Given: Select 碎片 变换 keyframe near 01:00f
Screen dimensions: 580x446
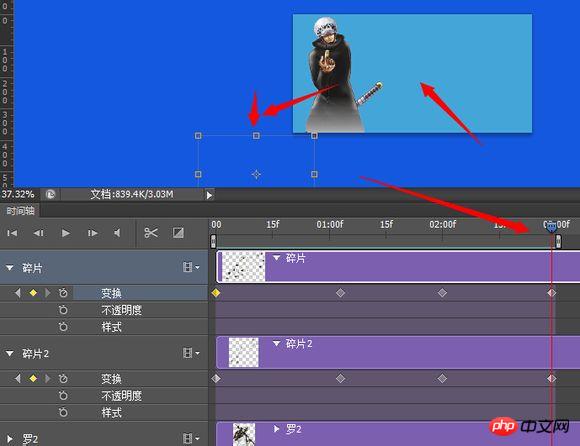Looking at the screenshot, I should pos(341,293).
